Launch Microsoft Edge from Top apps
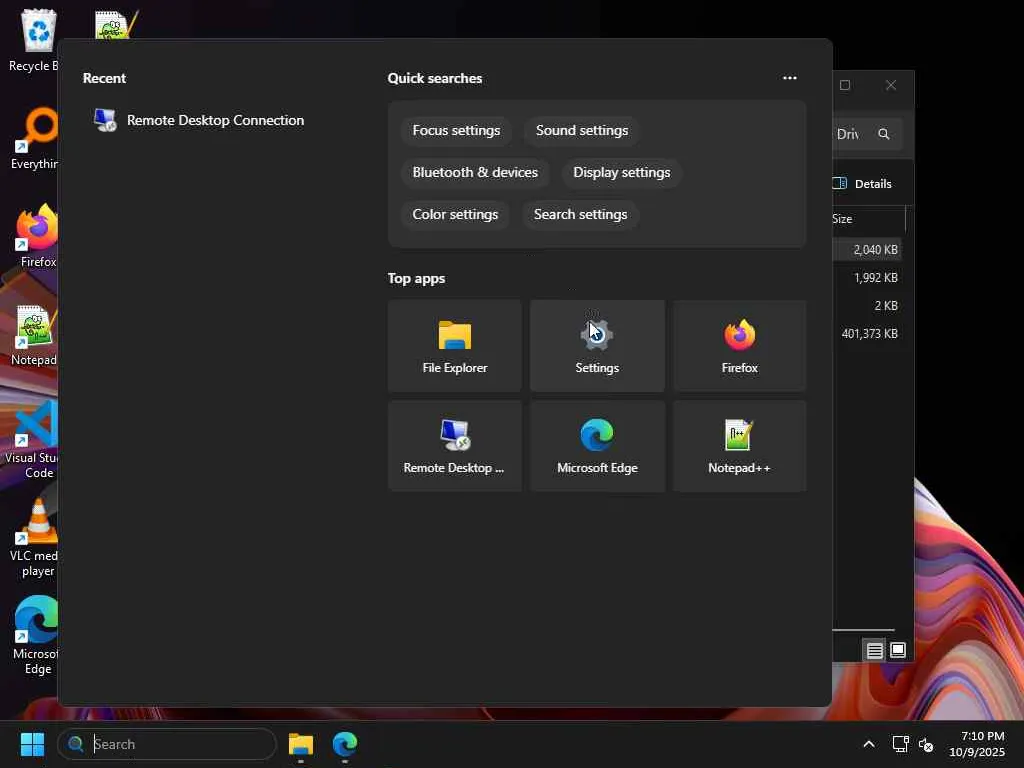 (x=597, y=446)
